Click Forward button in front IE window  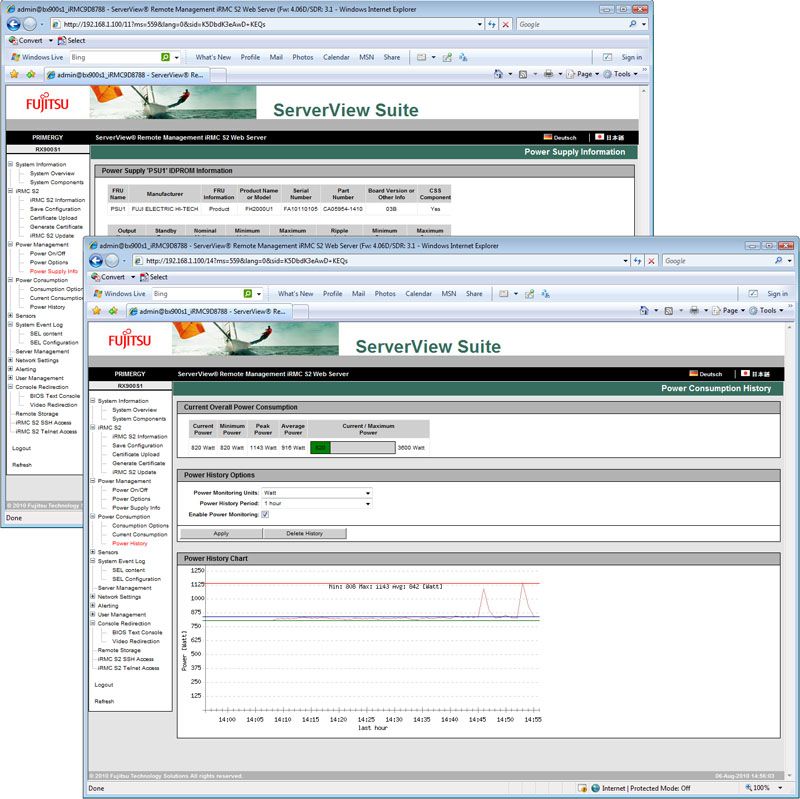112,261
